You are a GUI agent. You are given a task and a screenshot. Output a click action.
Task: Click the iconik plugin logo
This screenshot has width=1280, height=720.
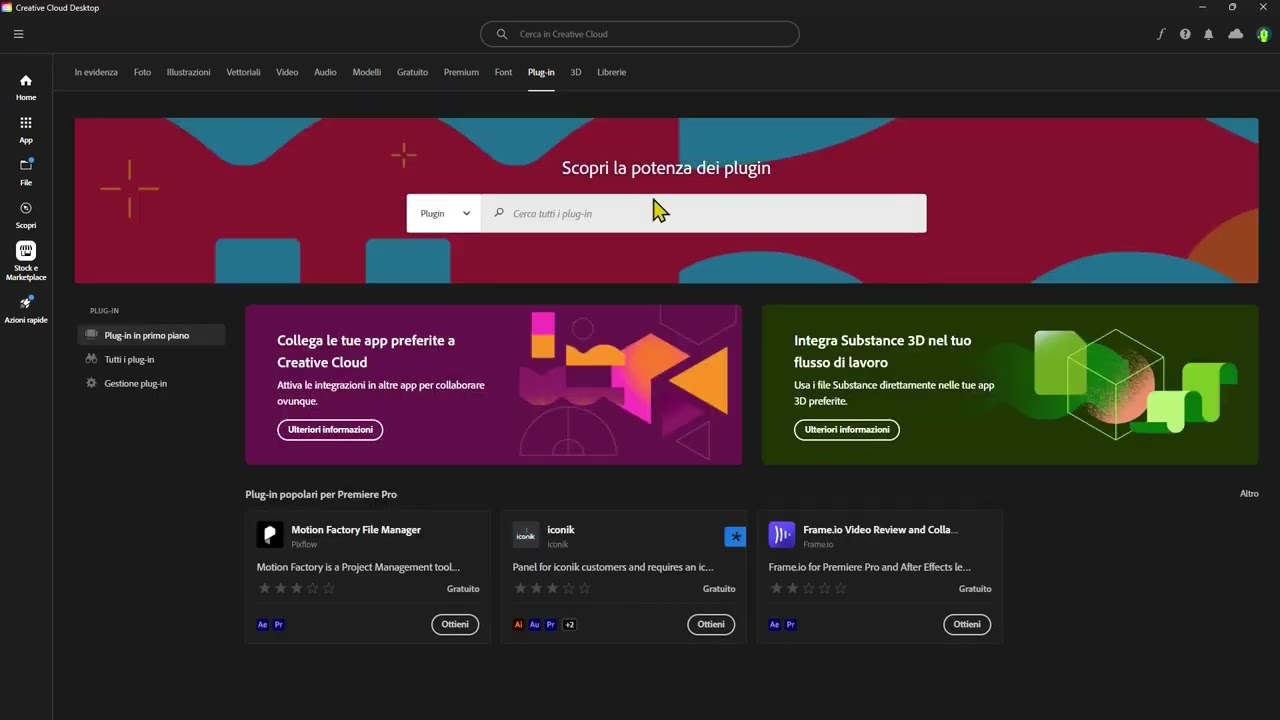526,535
